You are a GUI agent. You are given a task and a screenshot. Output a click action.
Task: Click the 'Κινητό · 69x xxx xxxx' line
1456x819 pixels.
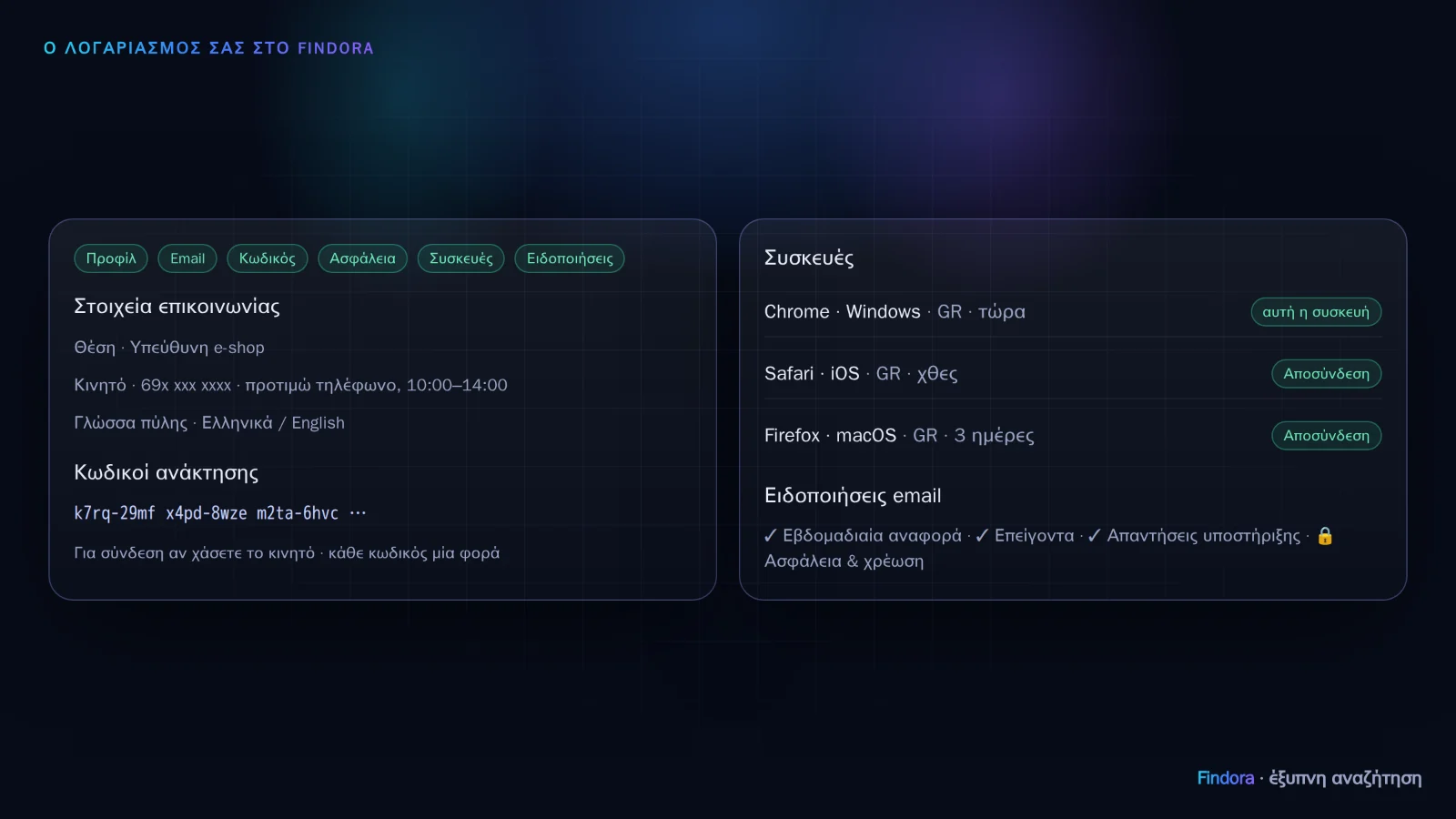(x=290, y=385)
